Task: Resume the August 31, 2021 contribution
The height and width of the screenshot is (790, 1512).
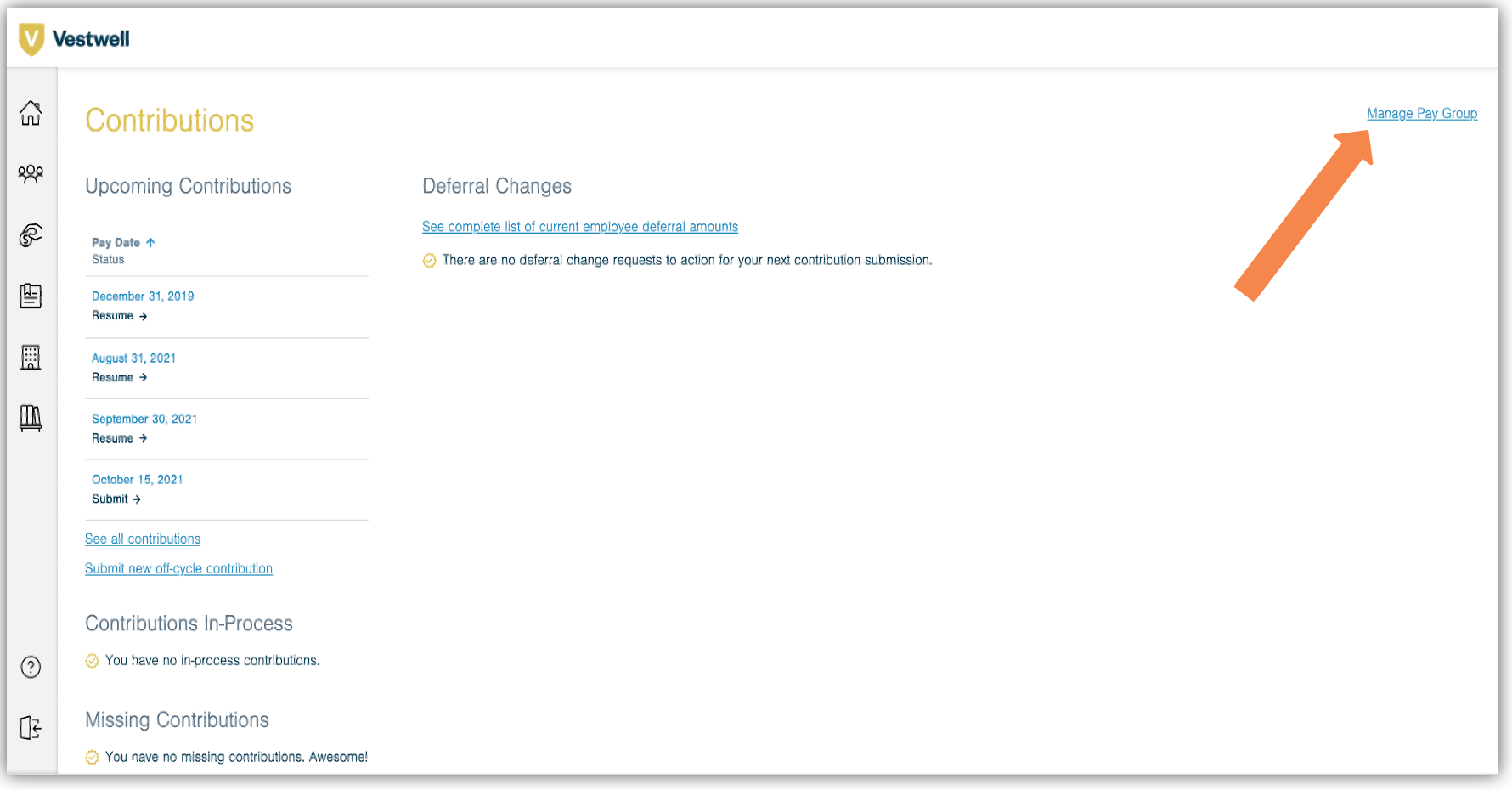Action: 120,377
